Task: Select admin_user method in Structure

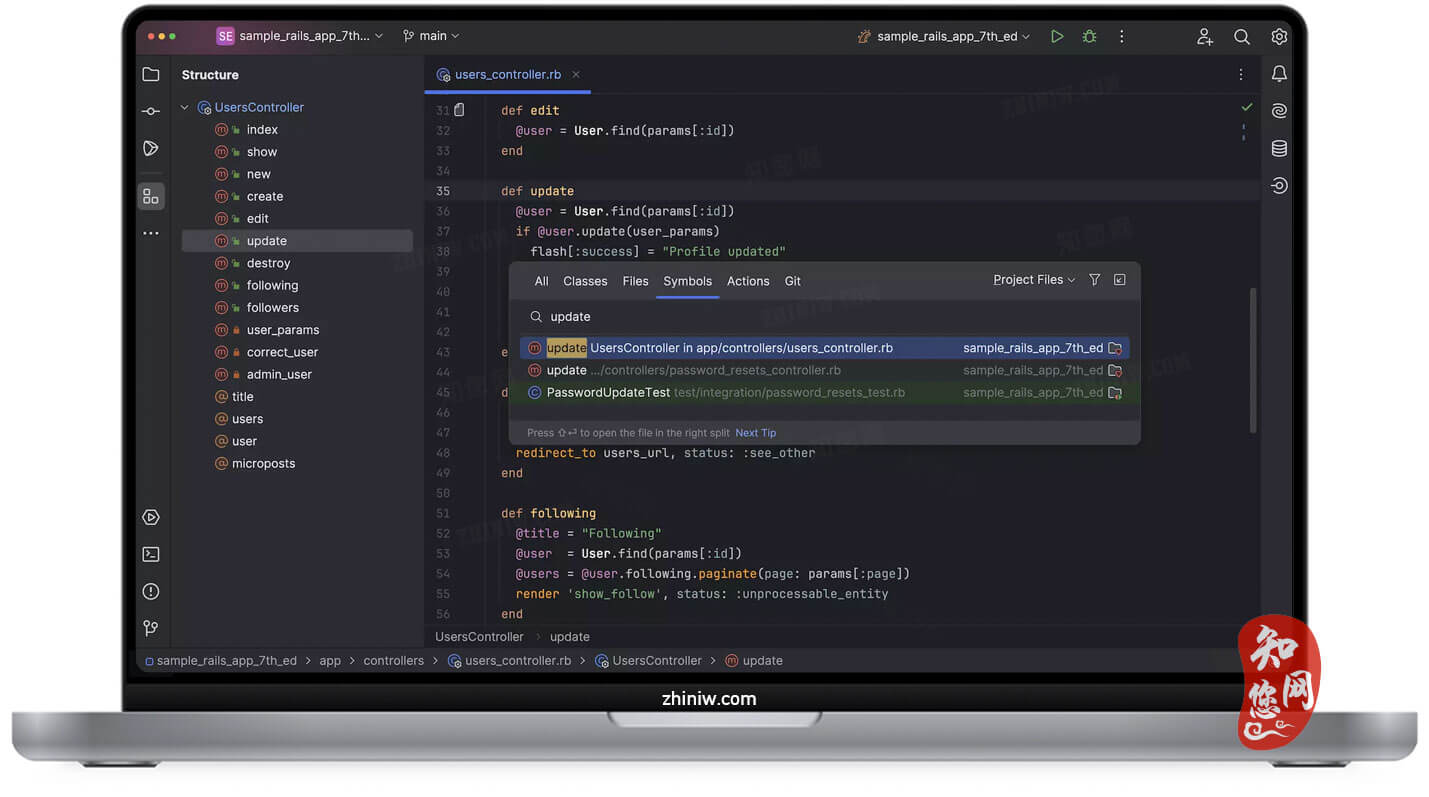Action: coord(279,374)
